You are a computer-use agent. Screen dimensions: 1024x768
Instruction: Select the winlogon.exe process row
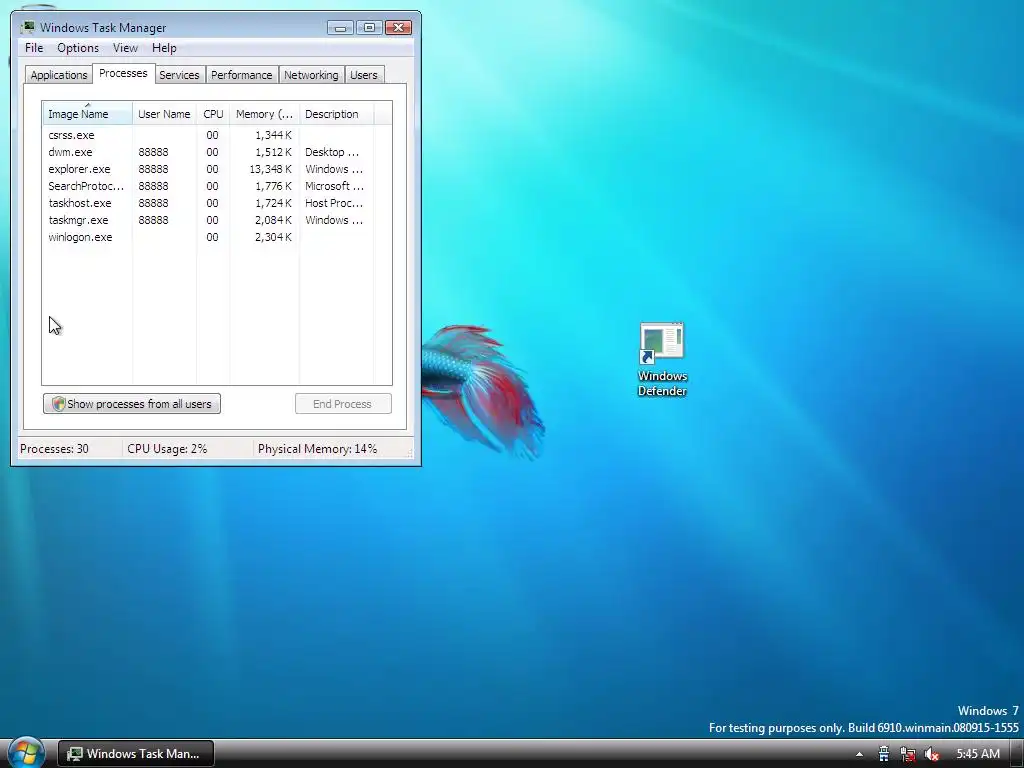click(x=209, y=237)
